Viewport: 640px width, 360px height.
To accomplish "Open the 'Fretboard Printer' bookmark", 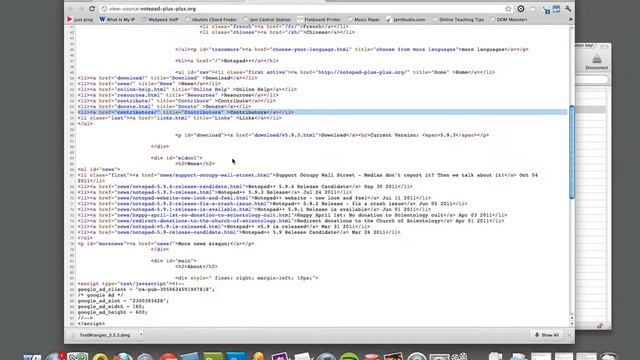I will 318,19.
